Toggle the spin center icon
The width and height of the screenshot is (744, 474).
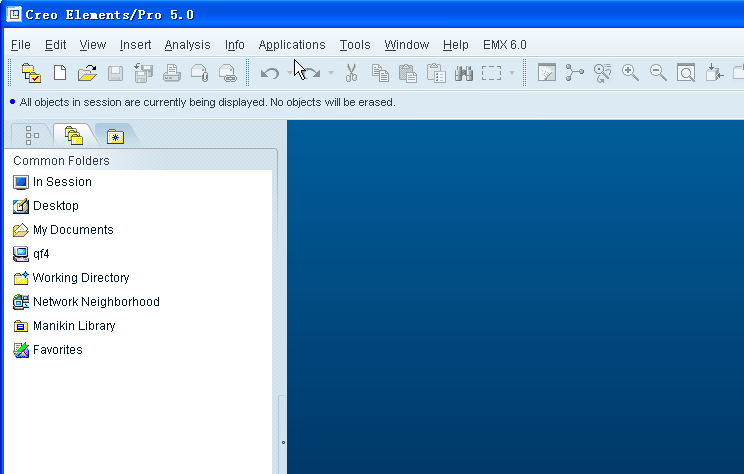click(x=575, y=73)
